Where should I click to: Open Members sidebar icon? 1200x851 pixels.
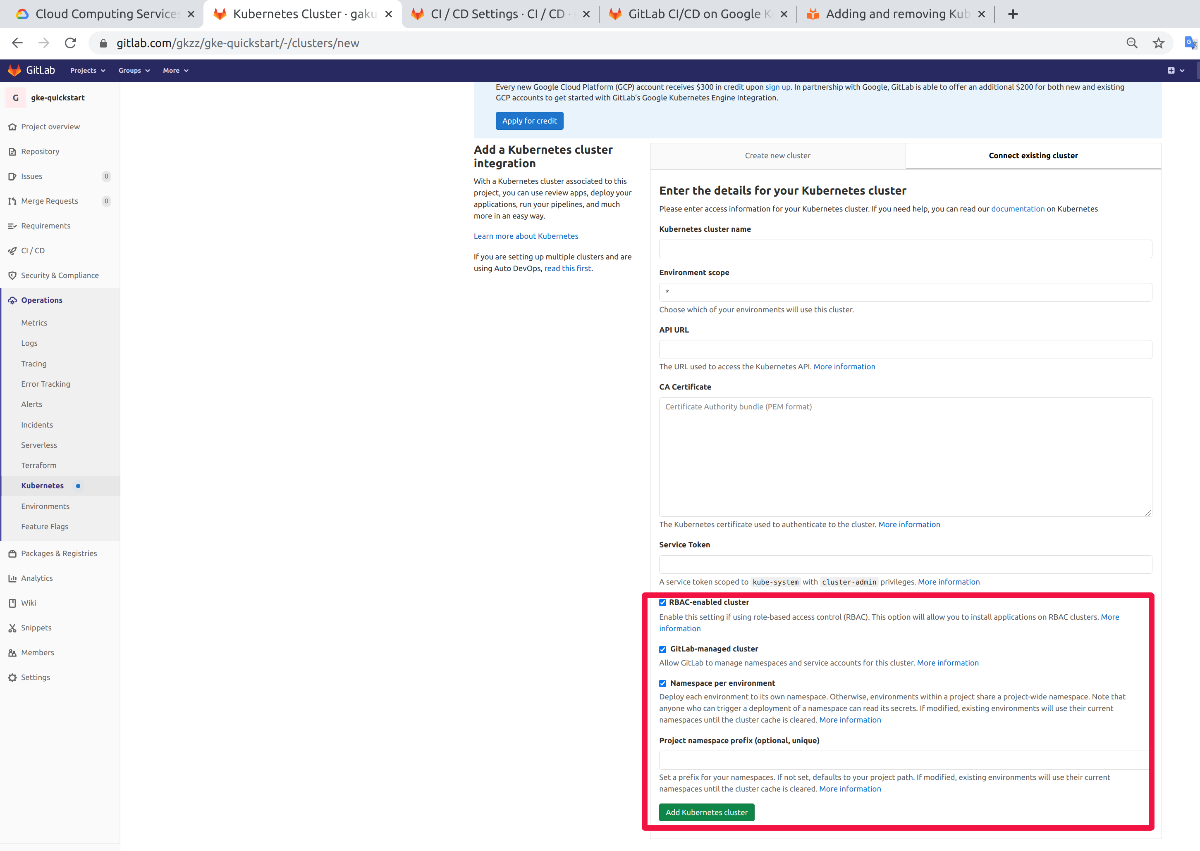[12, 652]
